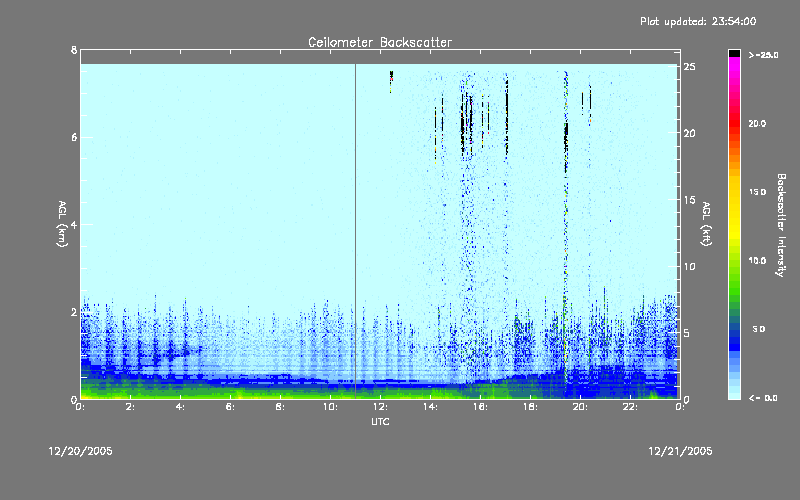Click the "AGL (kft)" right axis label
Viewport: 800px width, 500px height.
click(706, 224)
